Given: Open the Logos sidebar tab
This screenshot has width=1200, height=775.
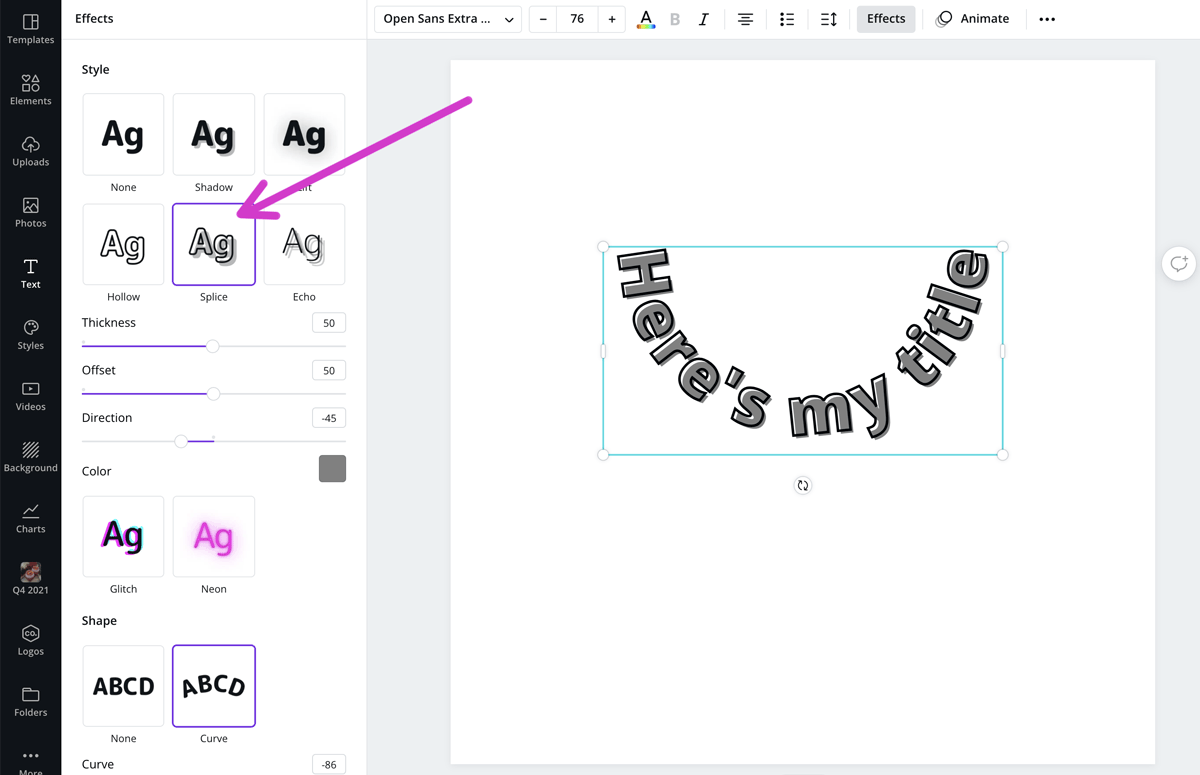Looking at the screenshot, I should click(30, 641).
